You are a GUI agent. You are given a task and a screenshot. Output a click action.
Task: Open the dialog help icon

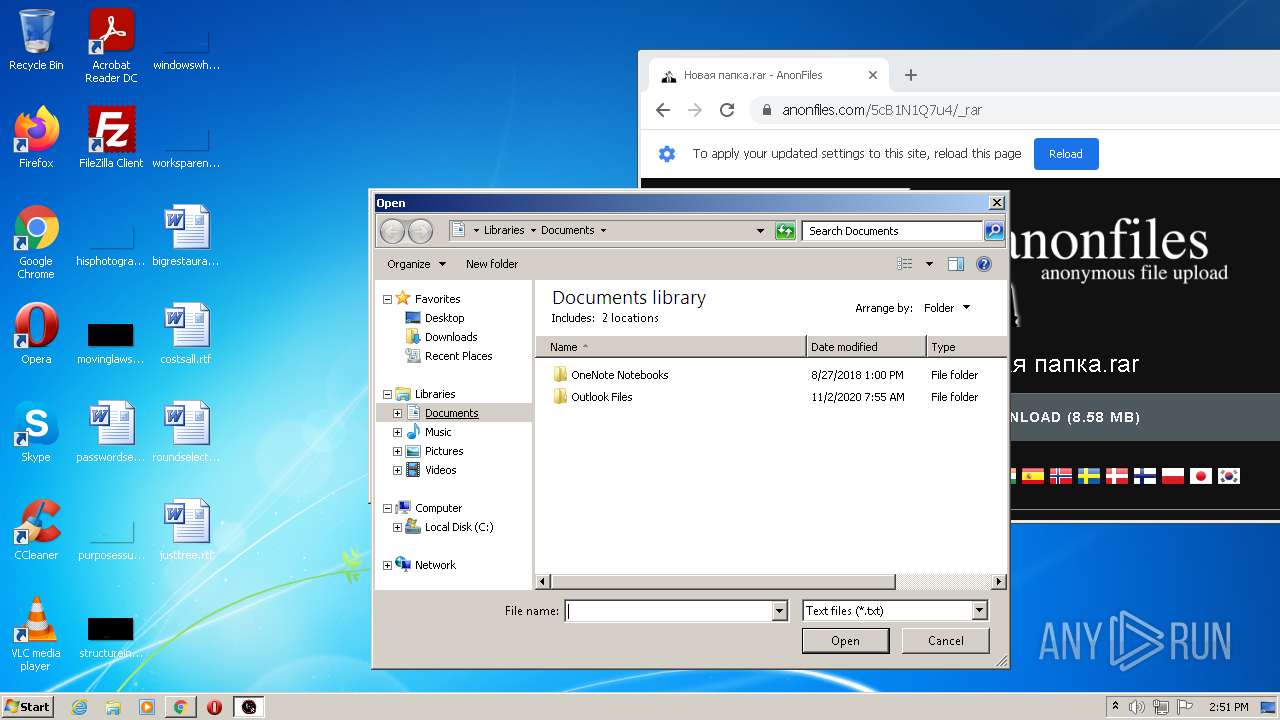pos(984,264)
